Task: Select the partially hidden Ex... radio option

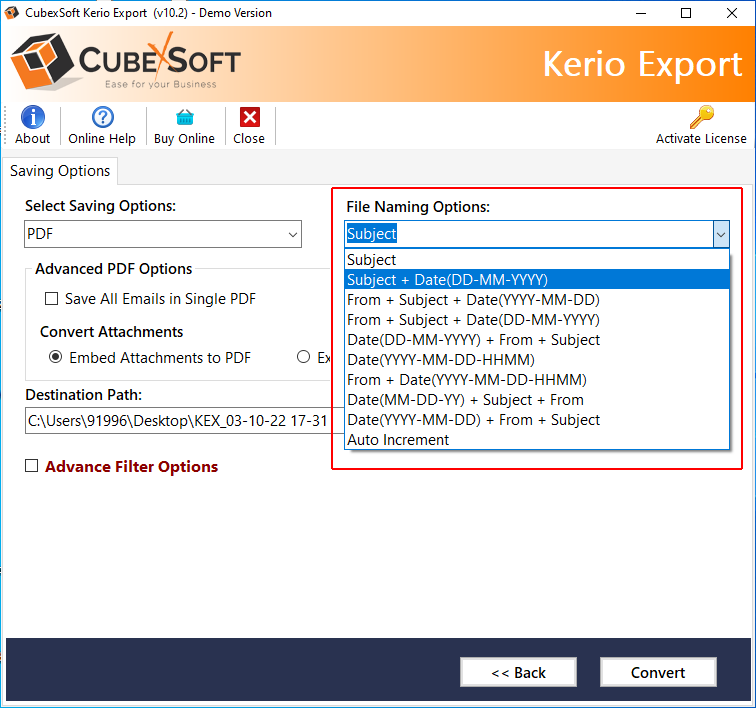Action: [x=303, y=357]
